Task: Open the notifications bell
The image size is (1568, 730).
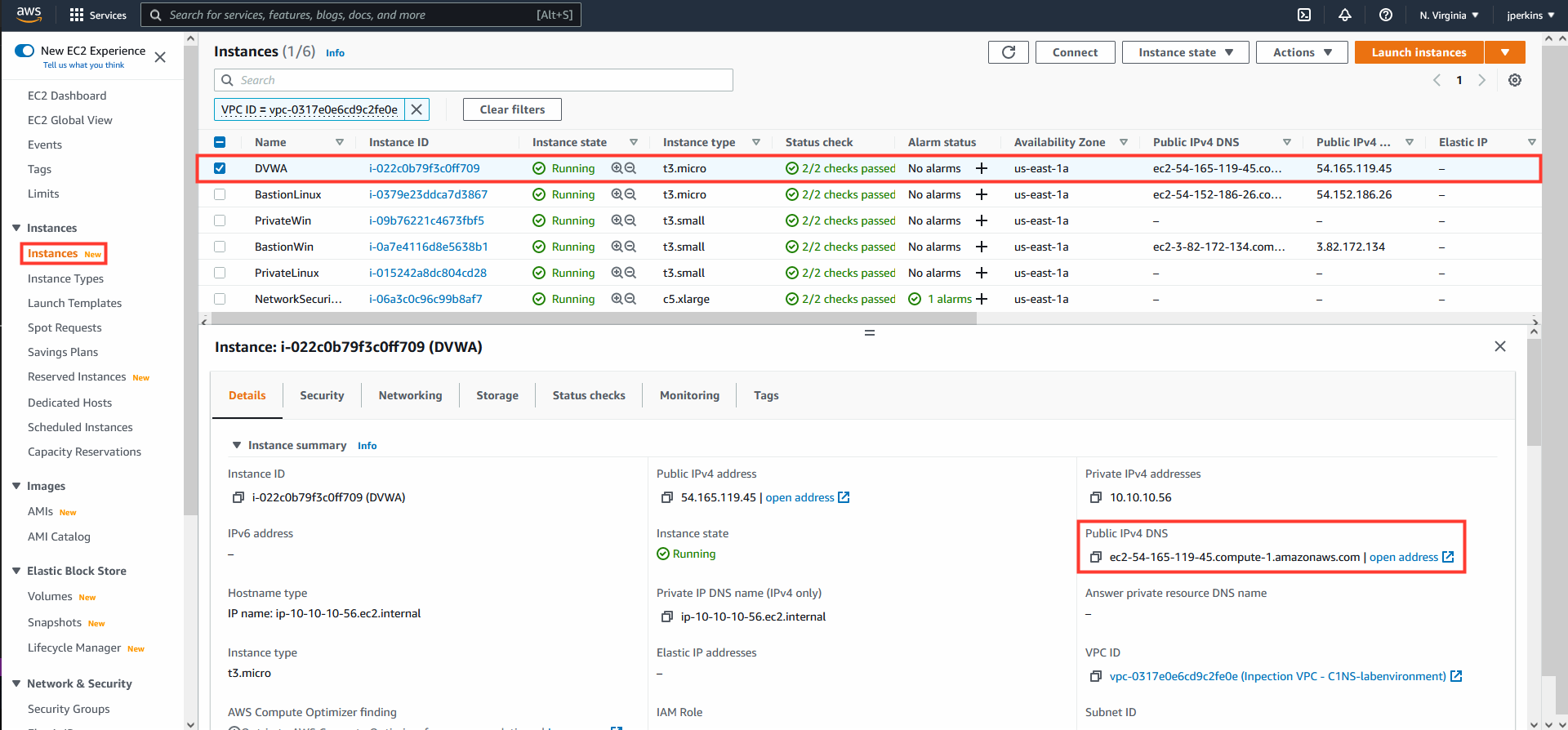Action: coord(1345,15)
